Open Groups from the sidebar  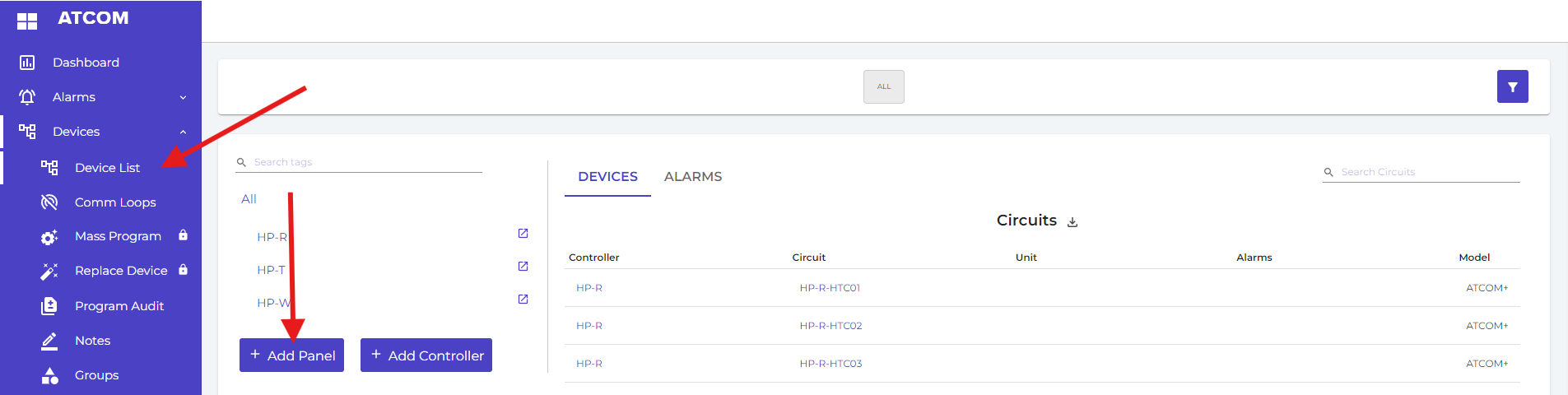coord(96,375)
